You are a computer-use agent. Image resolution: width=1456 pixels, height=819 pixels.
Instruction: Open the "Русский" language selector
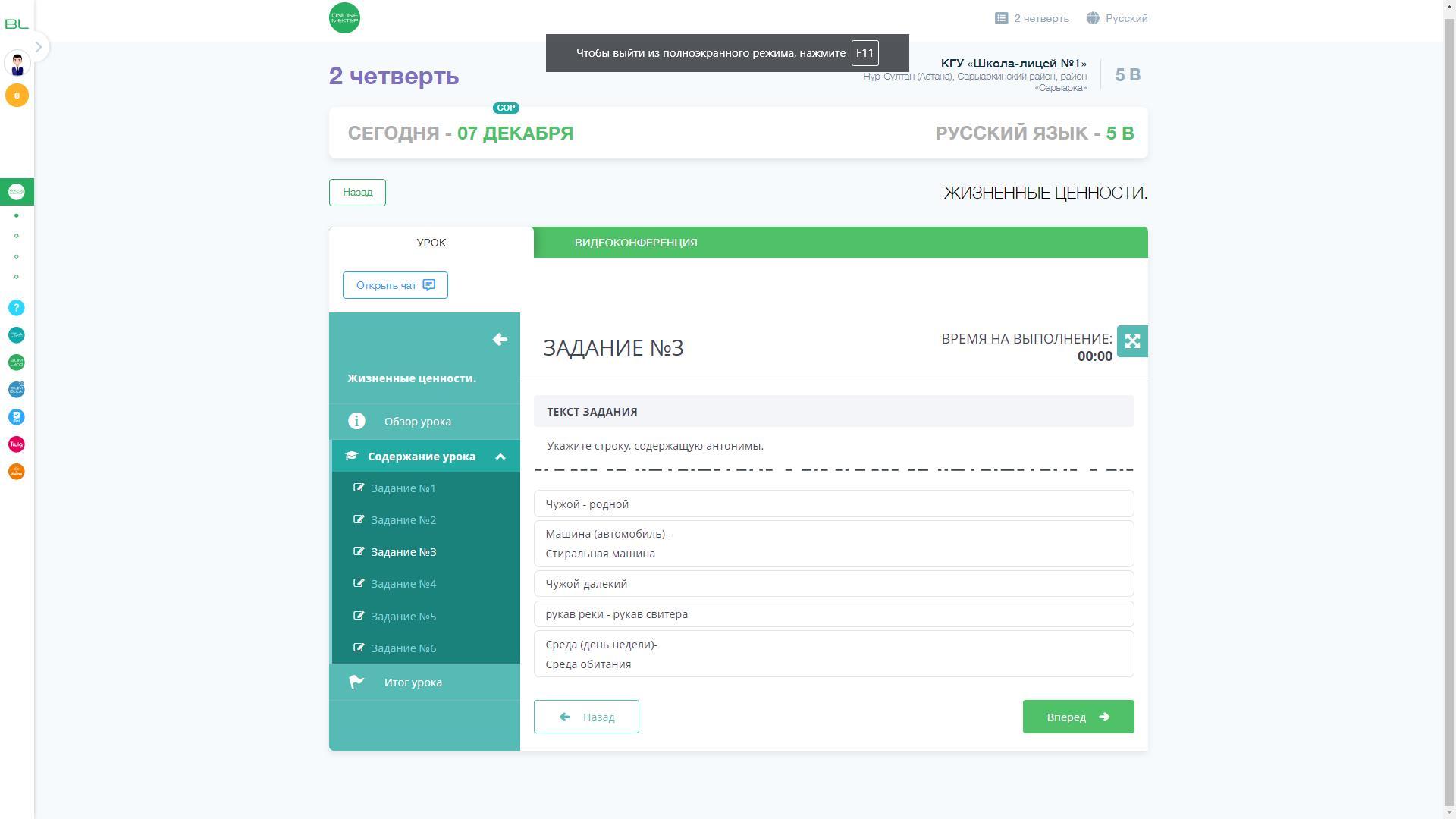coord(1117,18)
